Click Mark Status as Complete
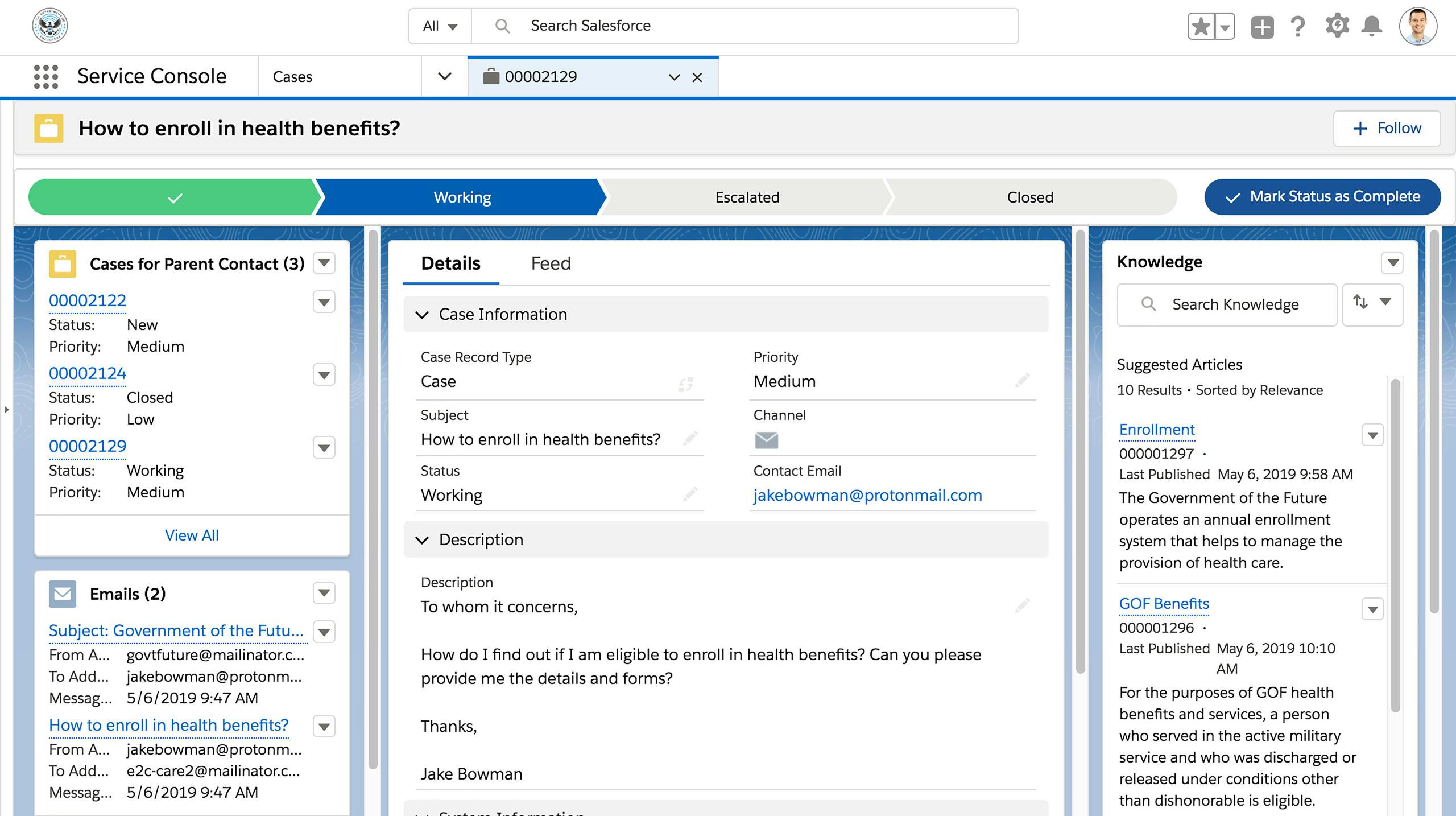The image size is (1456, 816). (x=1322, y=197)
